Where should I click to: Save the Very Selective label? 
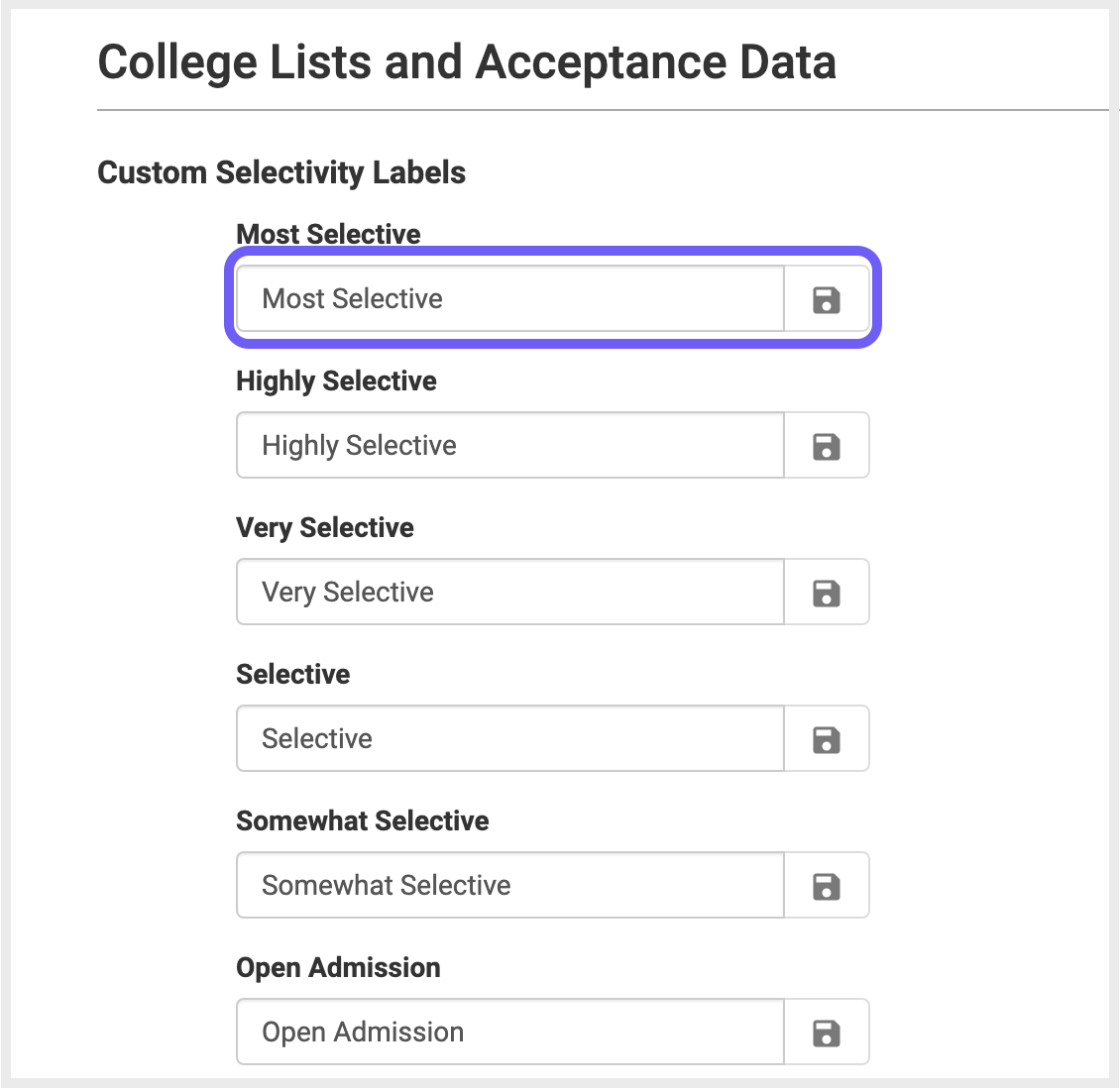827,593
